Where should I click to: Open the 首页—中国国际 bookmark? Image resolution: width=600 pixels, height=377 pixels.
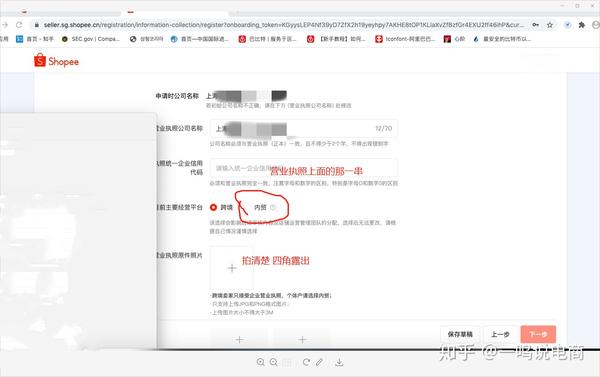coord(199,39)
